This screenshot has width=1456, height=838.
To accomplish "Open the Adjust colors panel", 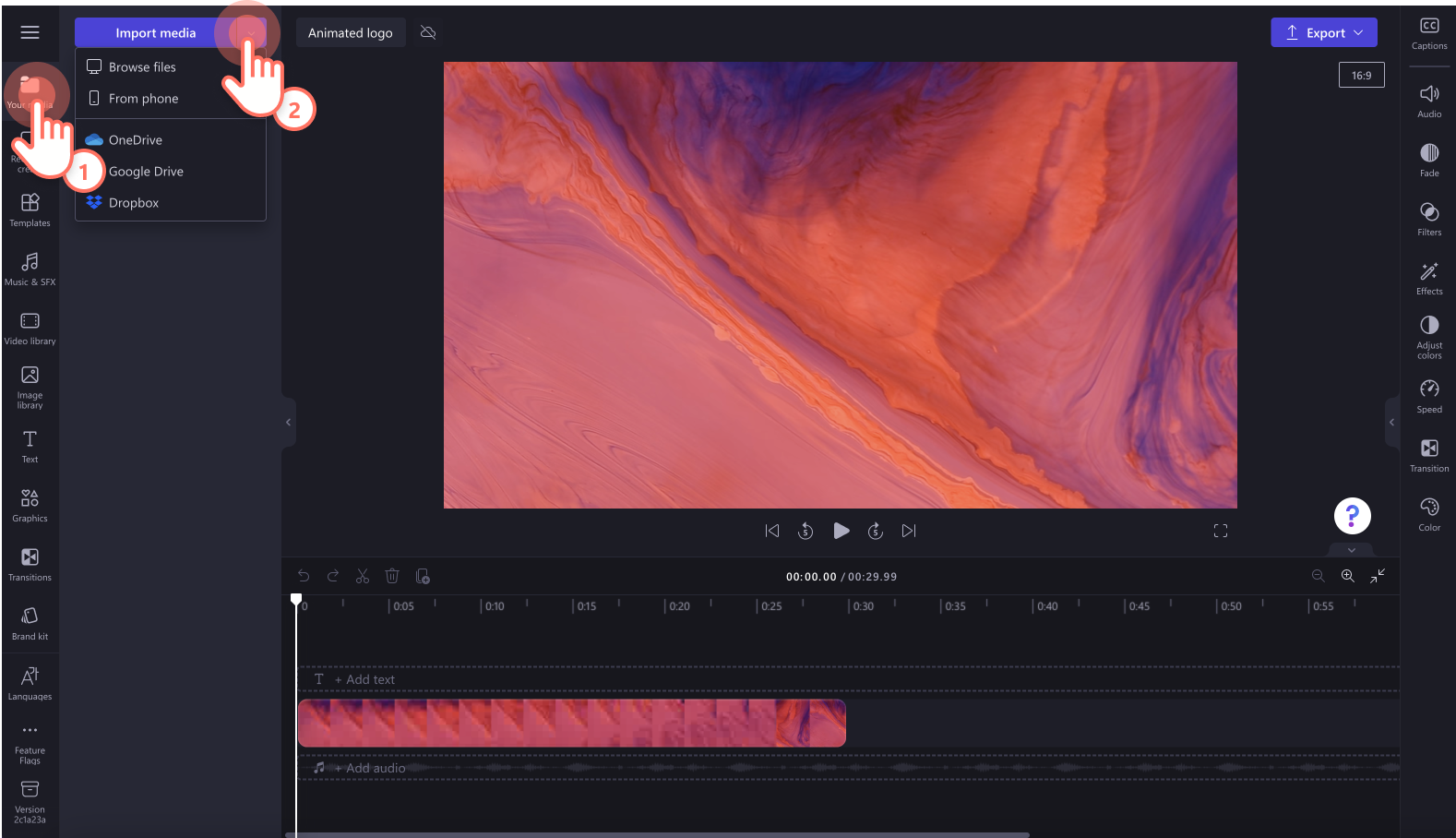I will 1429,337.
